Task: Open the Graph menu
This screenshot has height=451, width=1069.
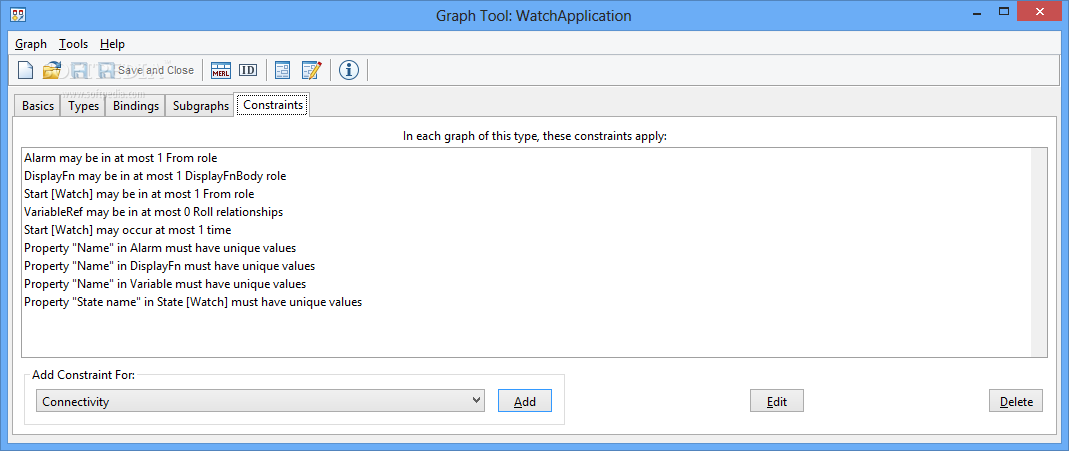Action: (x=31, y=44)
